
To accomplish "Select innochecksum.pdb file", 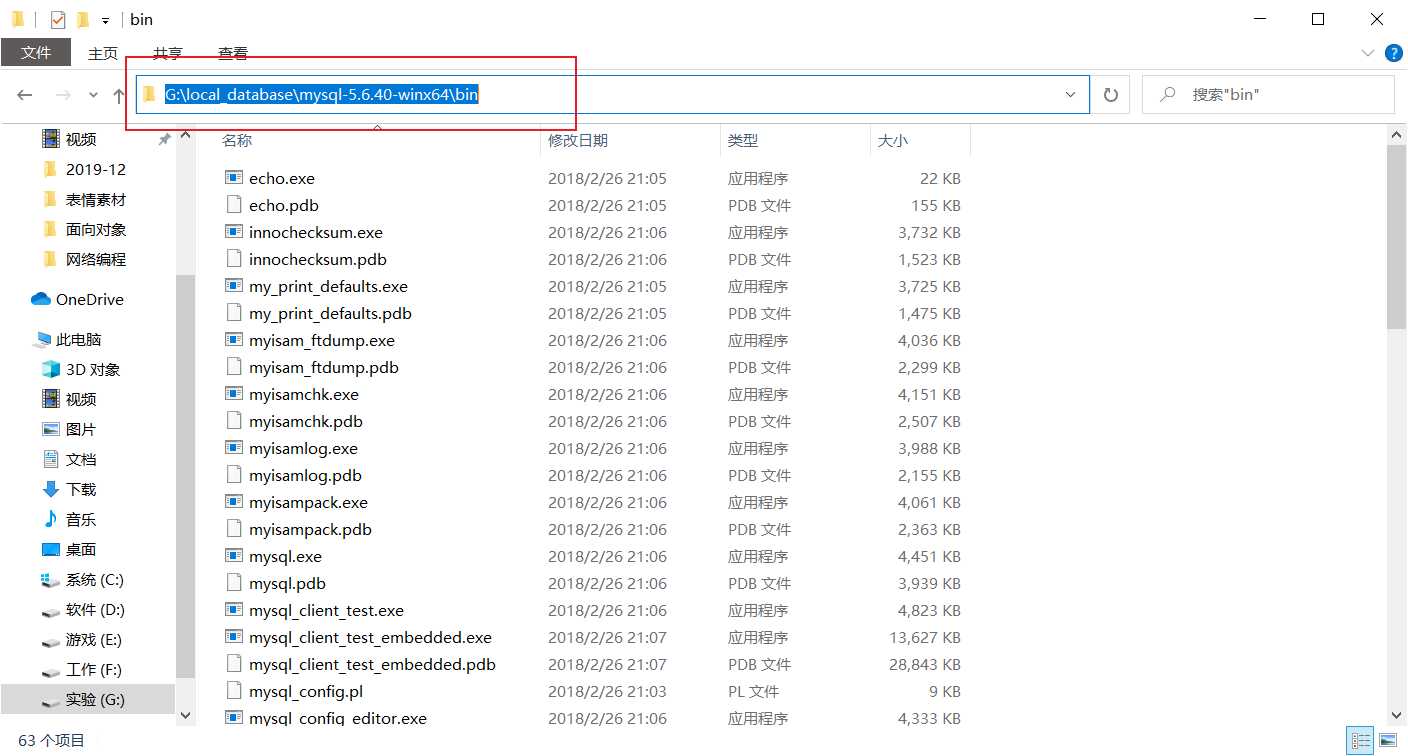I will [318, 259].
